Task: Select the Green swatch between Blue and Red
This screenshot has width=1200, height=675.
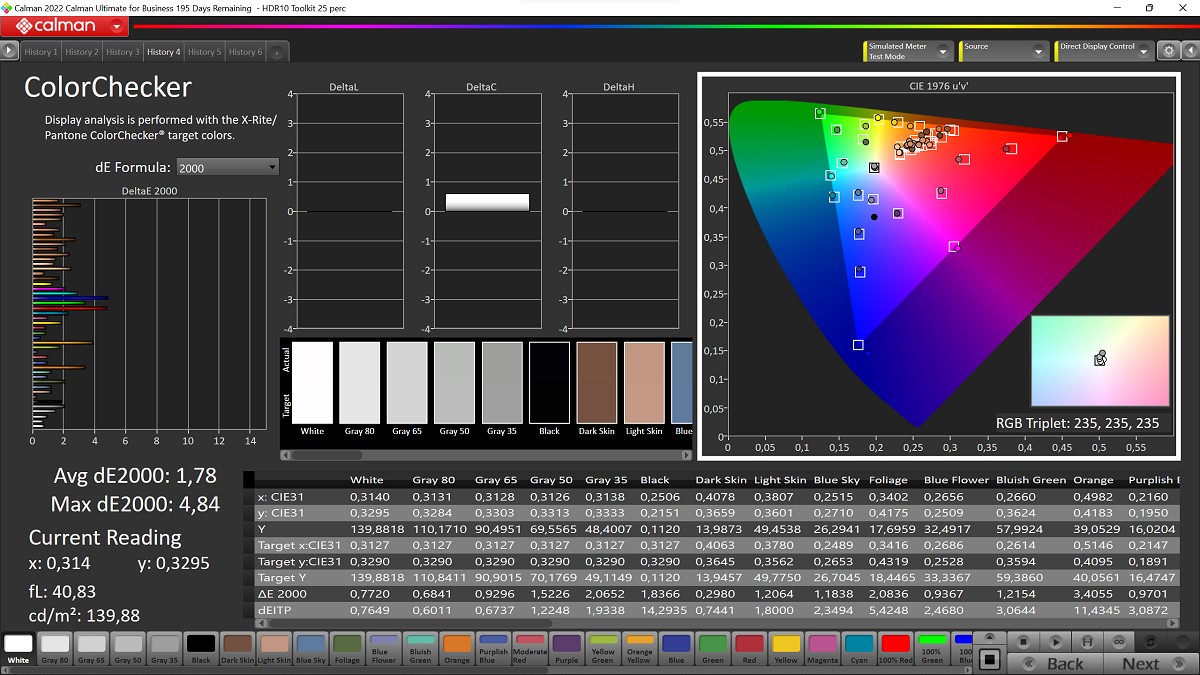Action: click(713, 649)
